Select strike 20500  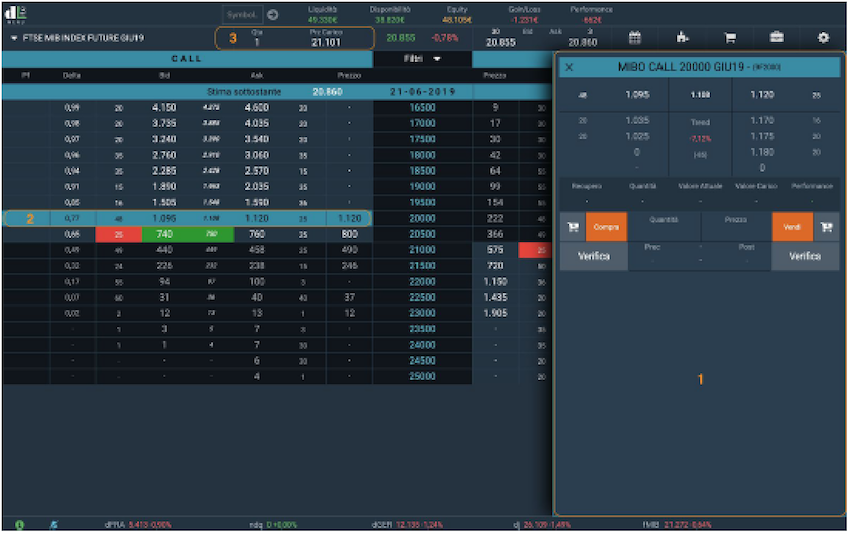tap(422, 234)
